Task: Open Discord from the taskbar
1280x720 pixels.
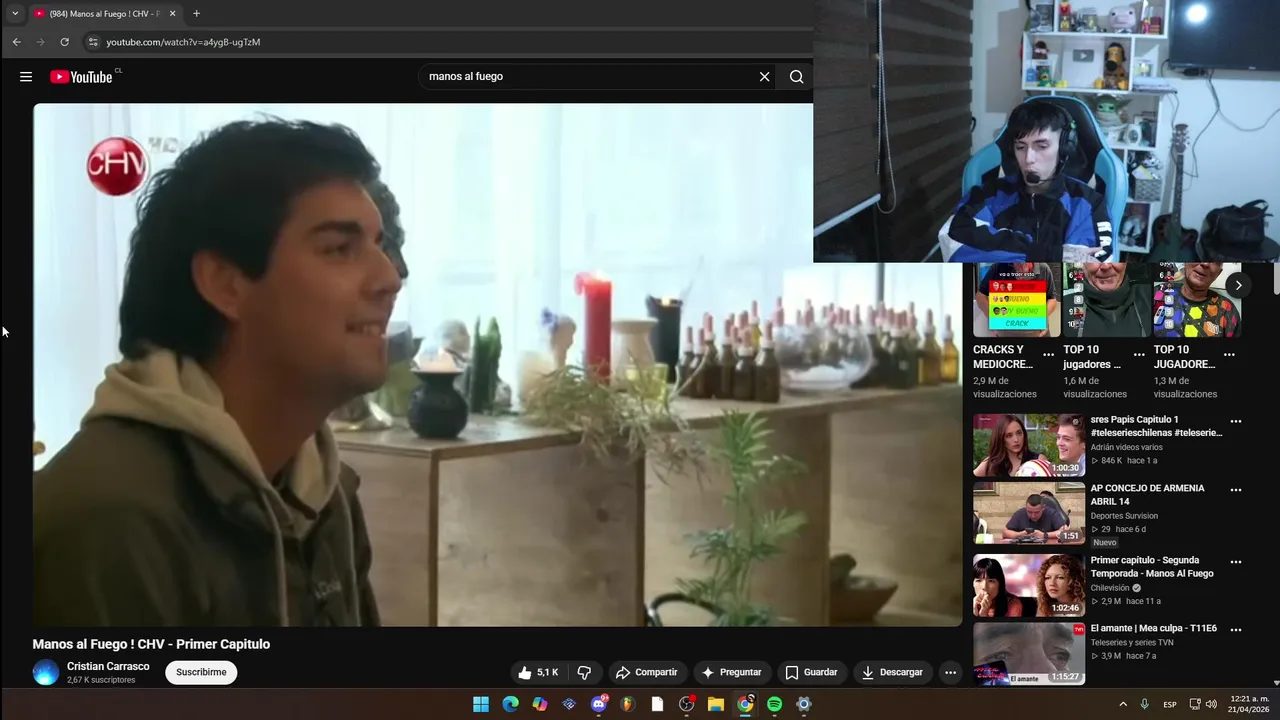Action: [599, 704]
